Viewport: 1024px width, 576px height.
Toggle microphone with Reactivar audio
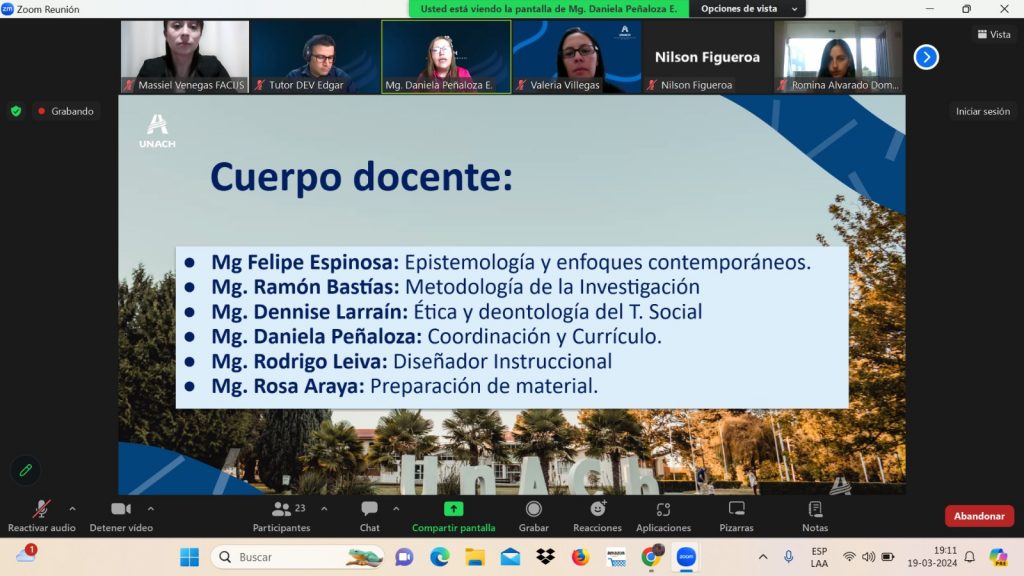[x=42, y=516]
